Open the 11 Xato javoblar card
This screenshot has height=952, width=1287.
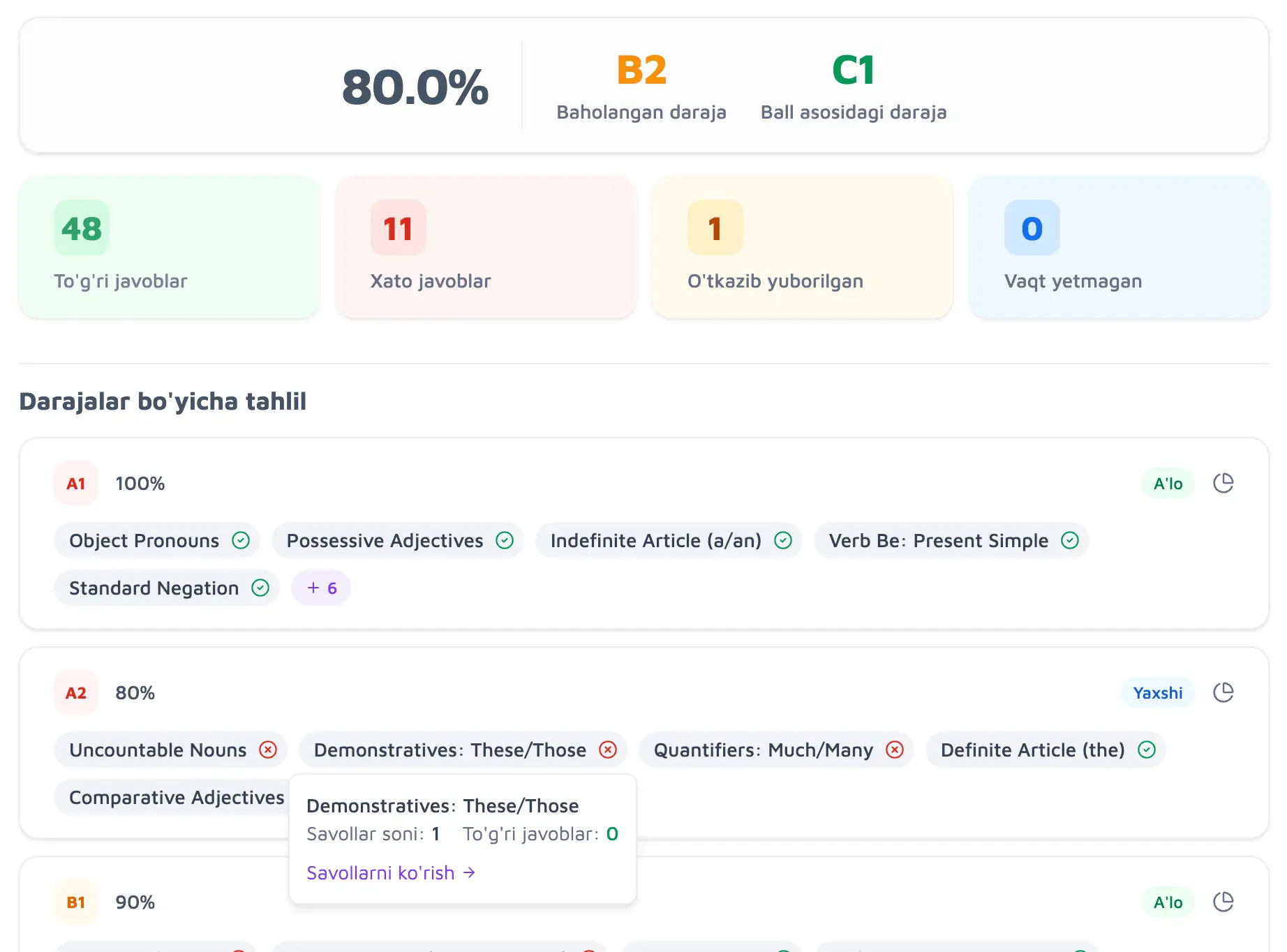click(486, 247)
